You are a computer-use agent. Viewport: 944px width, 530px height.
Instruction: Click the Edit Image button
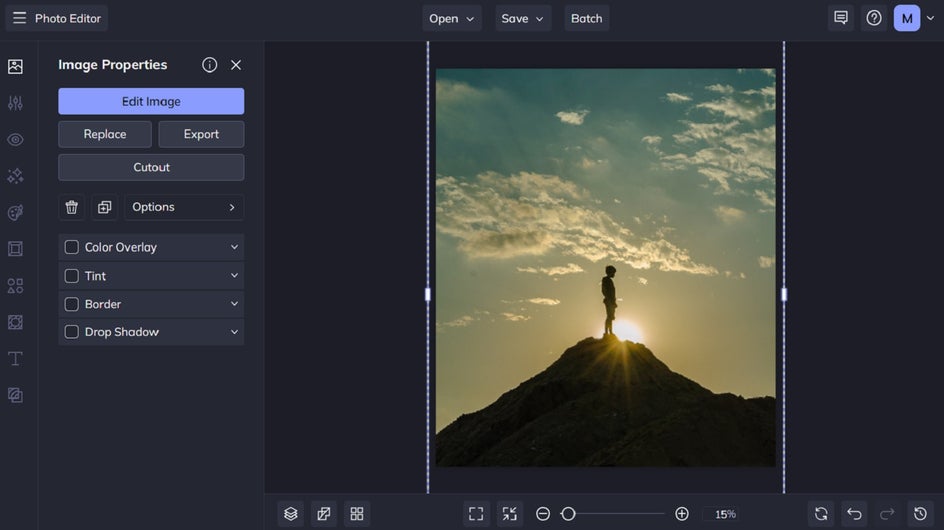click(x=151, y=101)
